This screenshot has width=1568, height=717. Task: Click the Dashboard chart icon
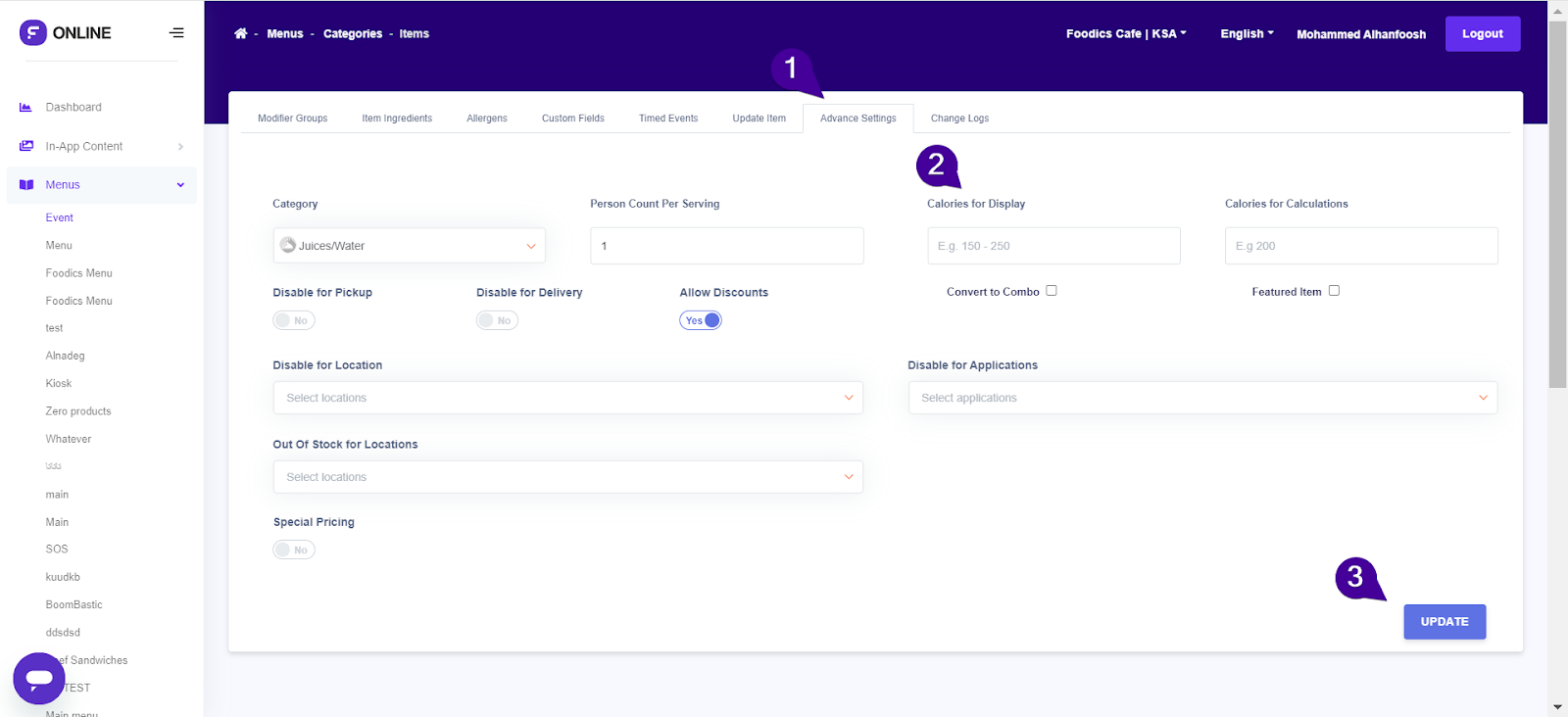click(25, 107)
